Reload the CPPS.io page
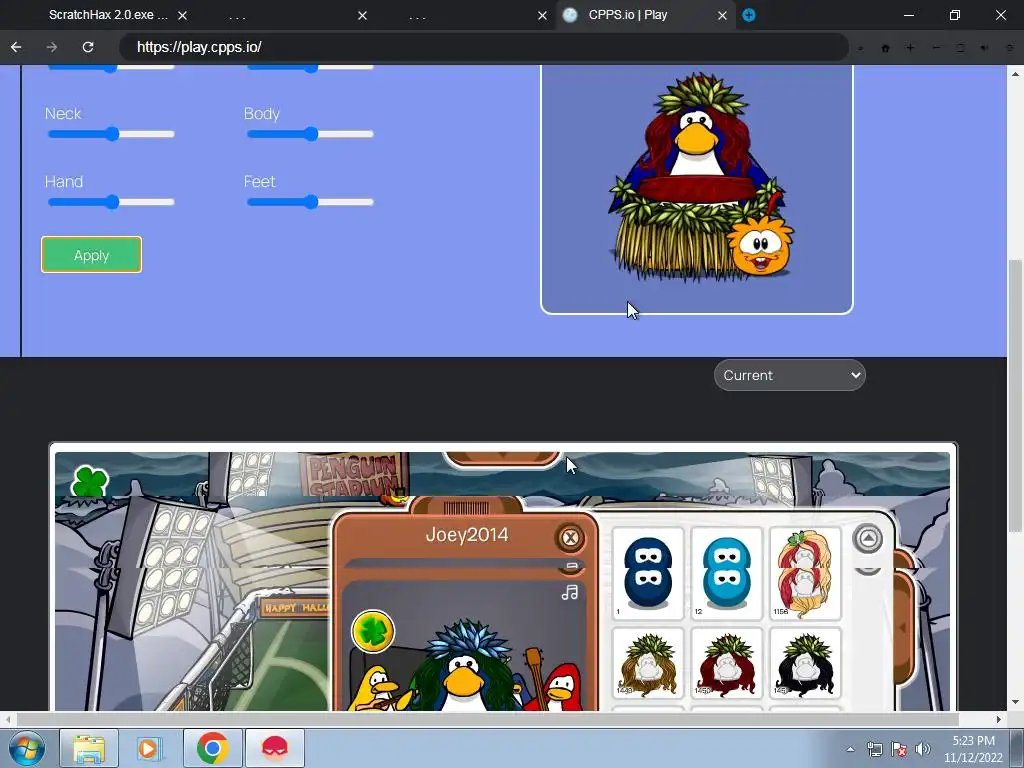 (88, 47)
